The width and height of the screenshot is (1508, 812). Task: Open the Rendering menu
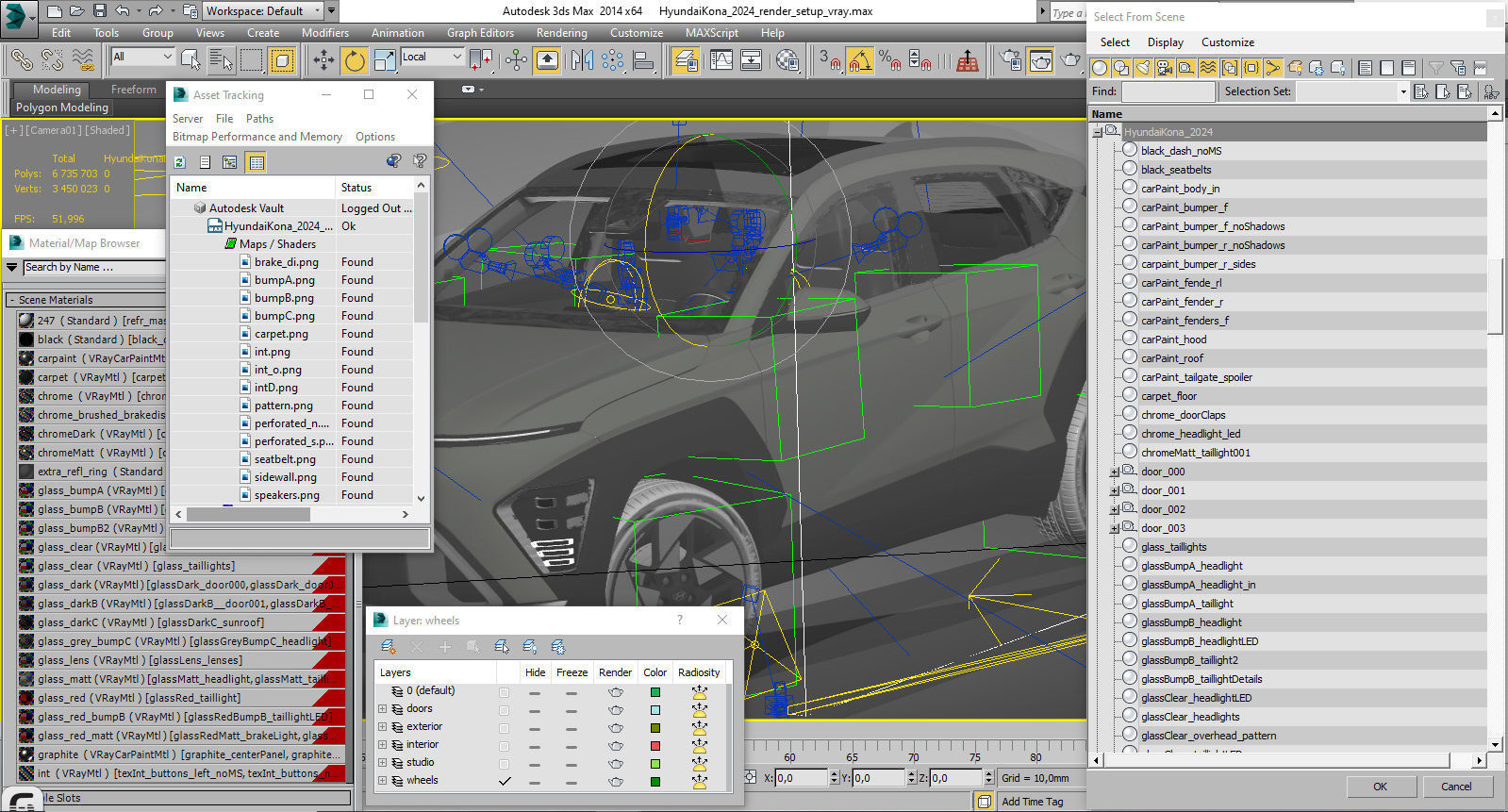pos(561,33)
